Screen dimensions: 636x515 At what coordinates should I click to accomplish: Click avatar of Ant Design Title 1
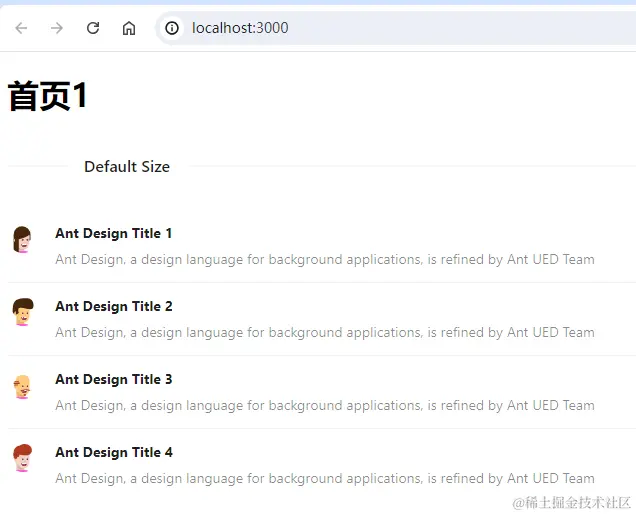22,239
